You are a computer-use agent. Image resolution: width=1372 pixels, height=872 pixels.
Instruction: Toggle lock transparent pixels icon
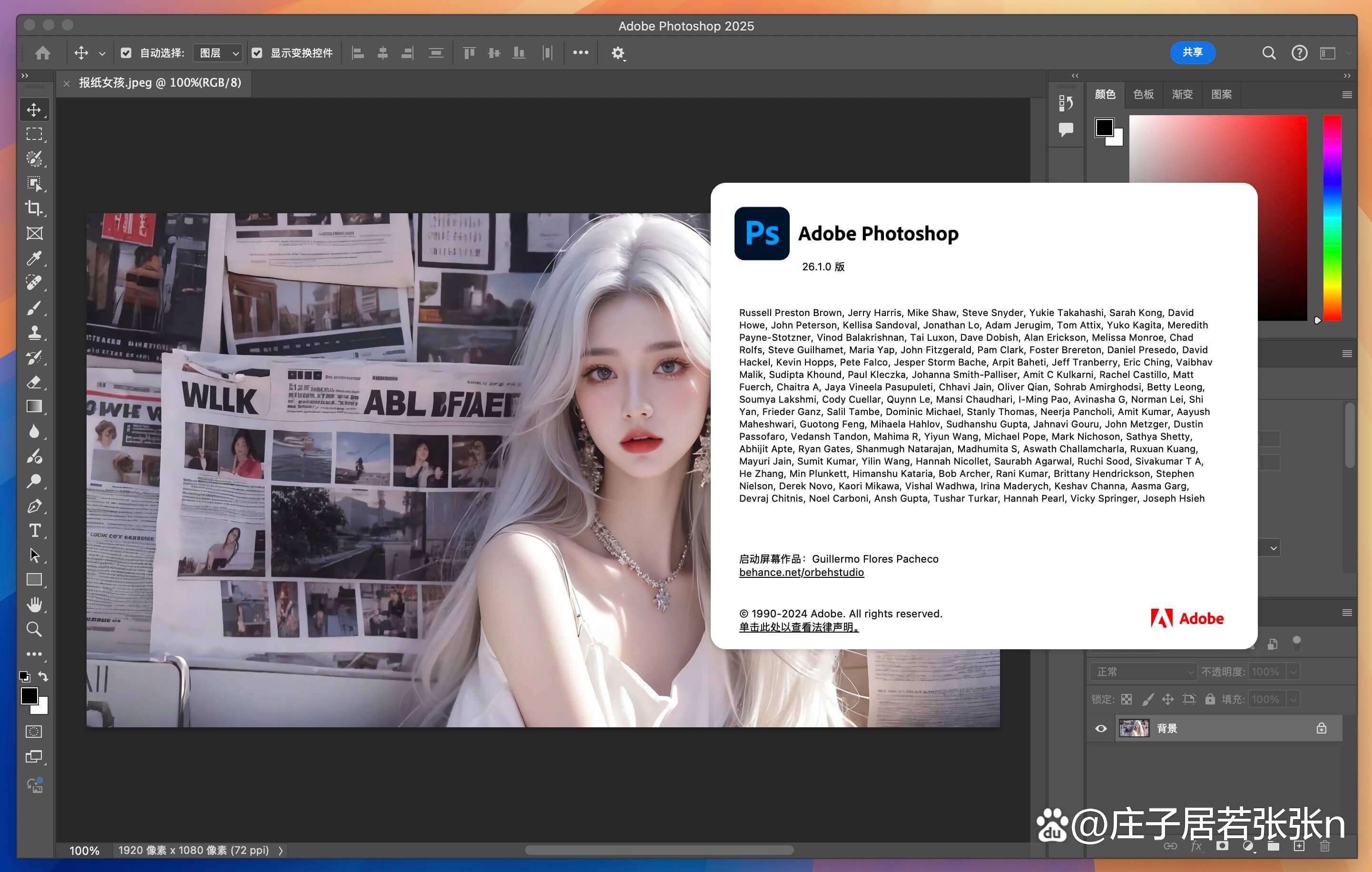click(x=1127, y=699)
